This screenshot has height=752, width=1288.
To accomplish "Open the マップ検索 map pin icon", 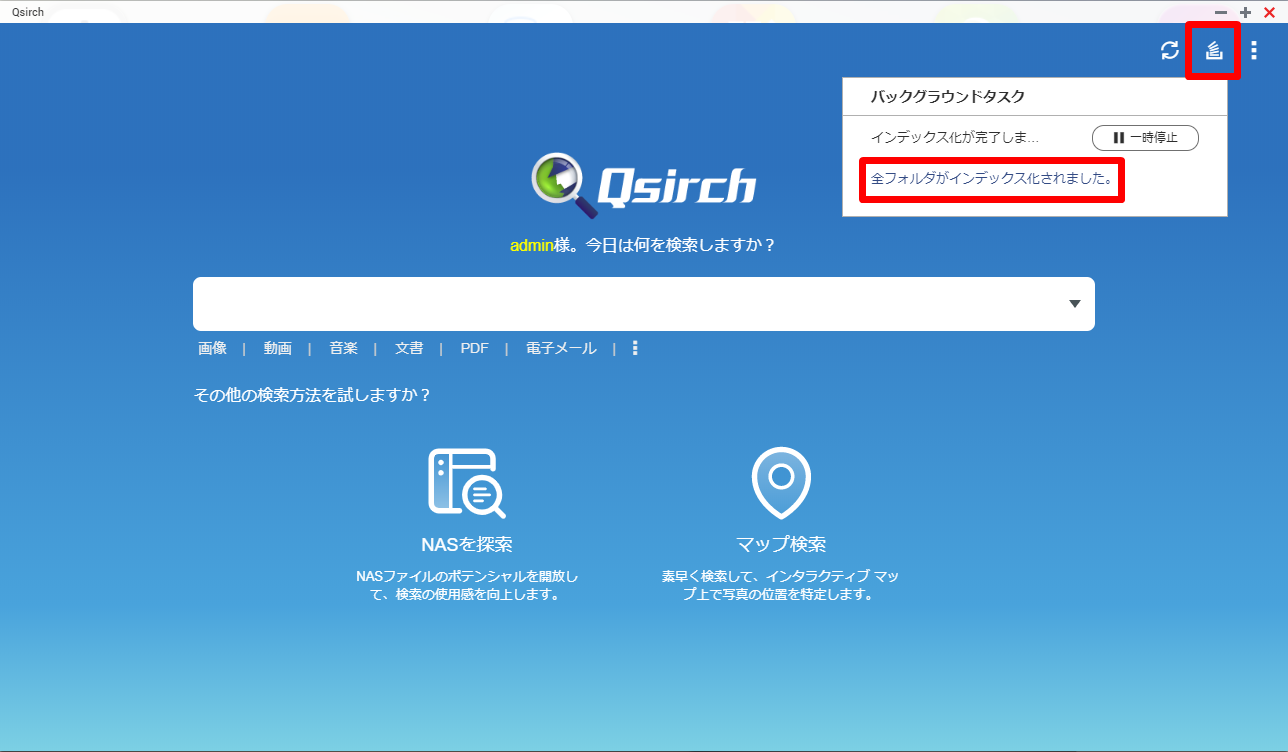I will point(781,482).
